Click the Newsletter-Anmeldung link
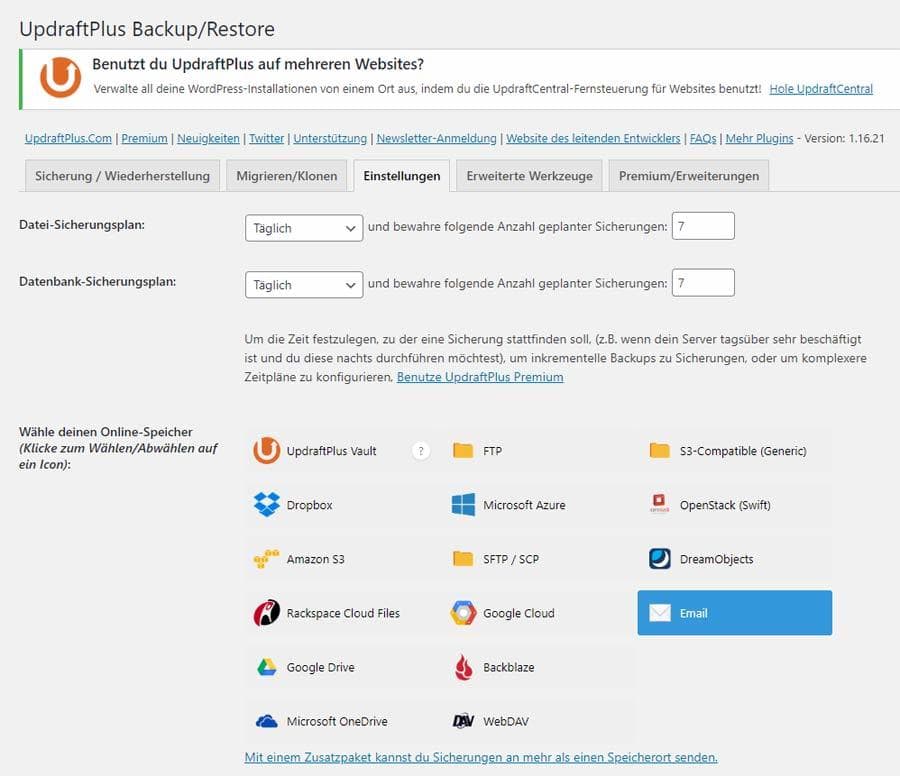 [x=436, y=138]
